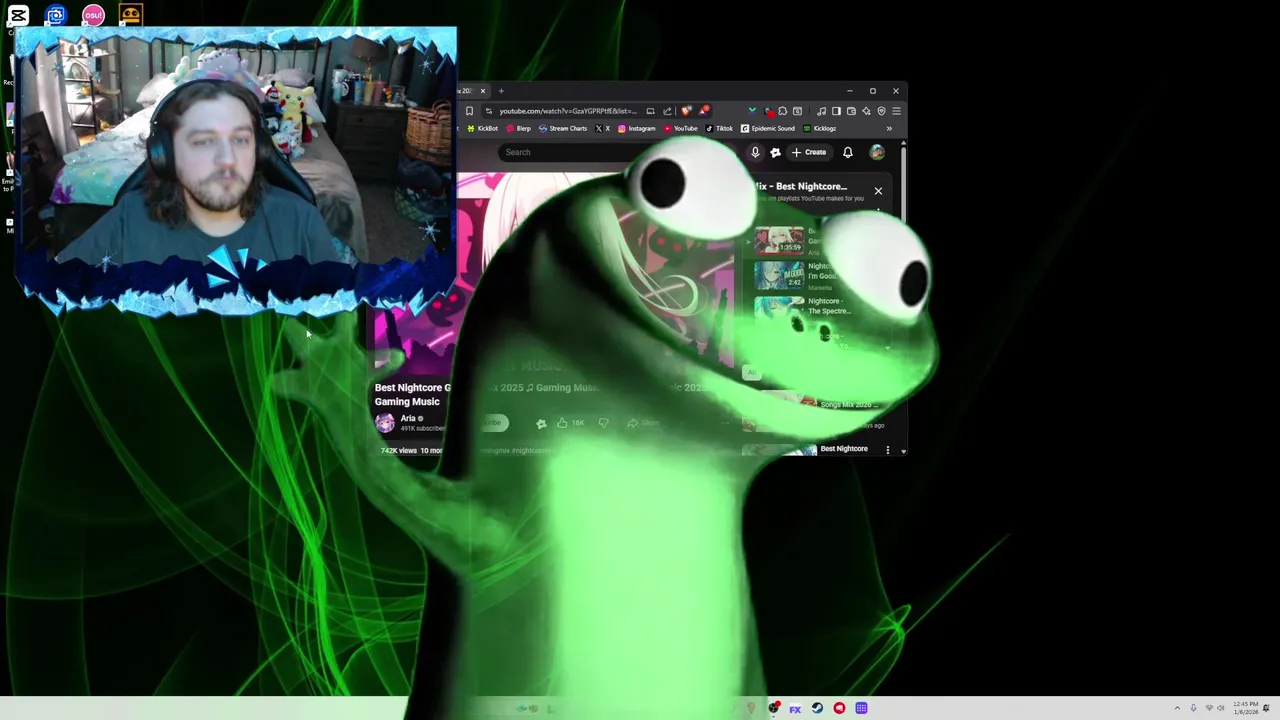Open the Brave Wallet icon
The width and height of the screenshot is (1280, 720).
pos(851,111)
